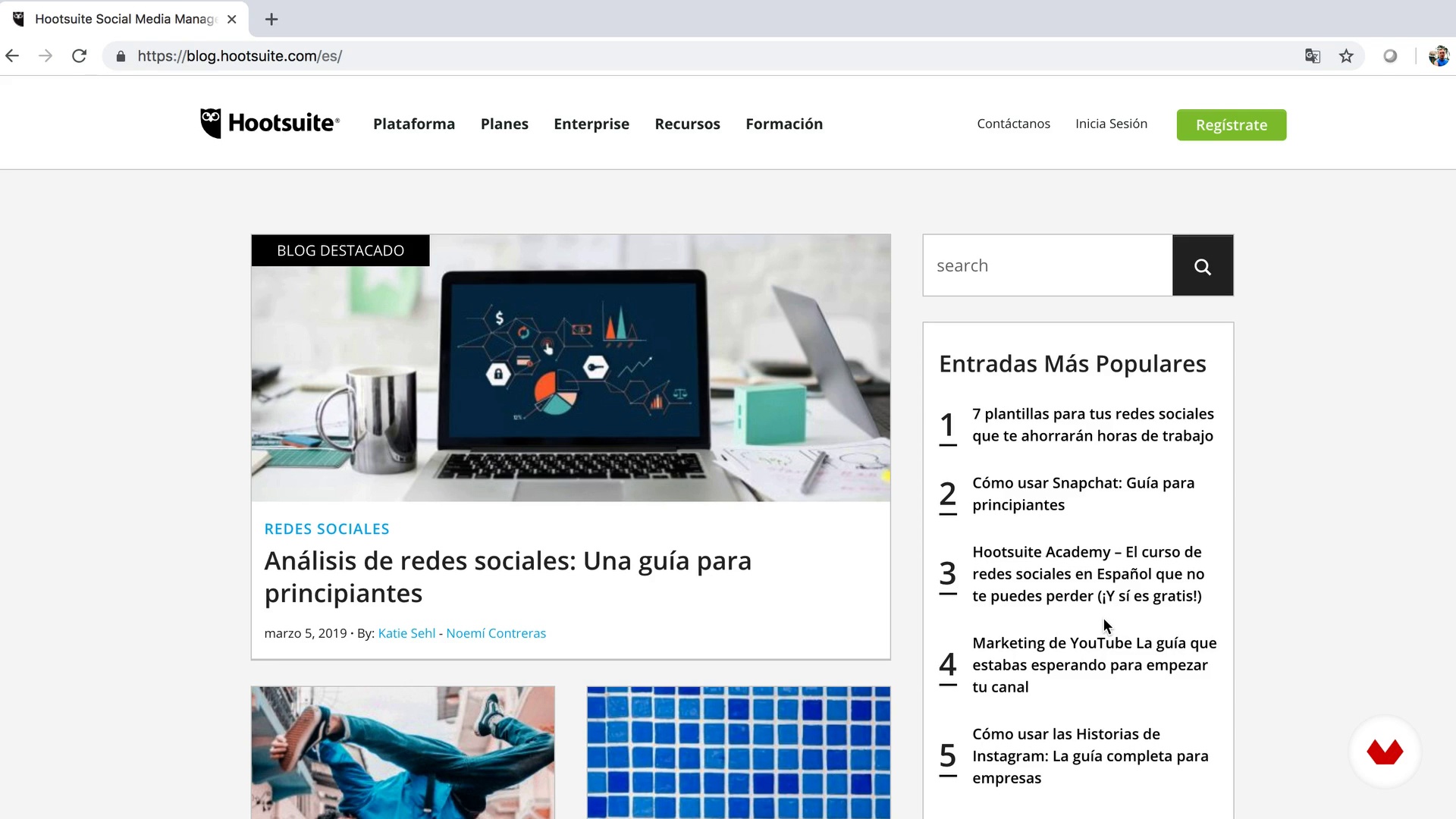
Task: Click the REDES SOCIALES category link
Action: coord(327,529)
